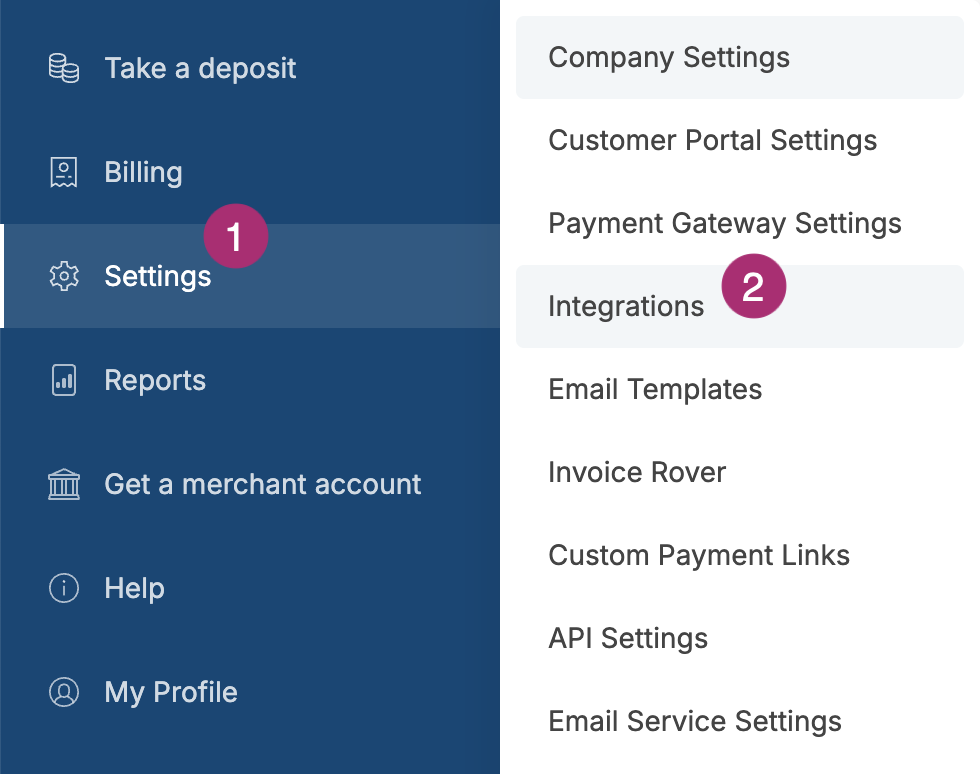
Task: Click the numbered badge labeled 1
Action: pyautogui.click(x=236, y=236)
